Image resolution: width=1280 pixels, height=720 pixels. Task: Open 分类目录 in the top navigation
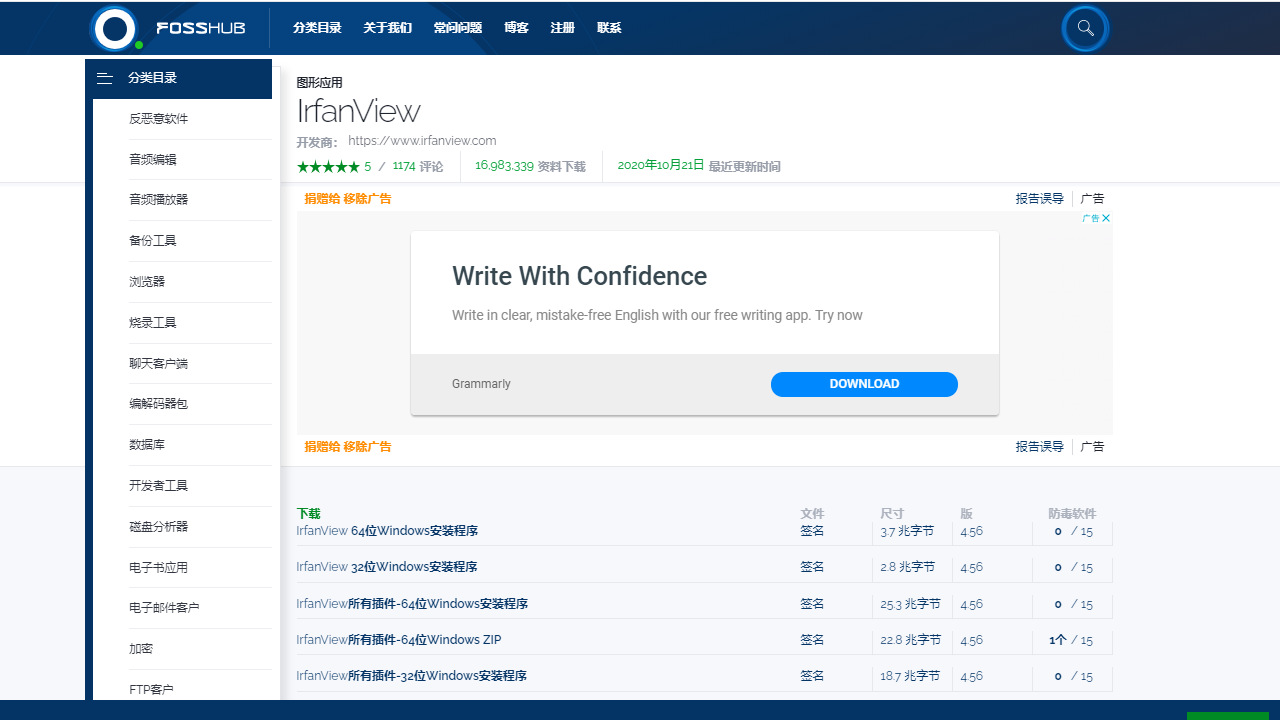tap(317, 28)
